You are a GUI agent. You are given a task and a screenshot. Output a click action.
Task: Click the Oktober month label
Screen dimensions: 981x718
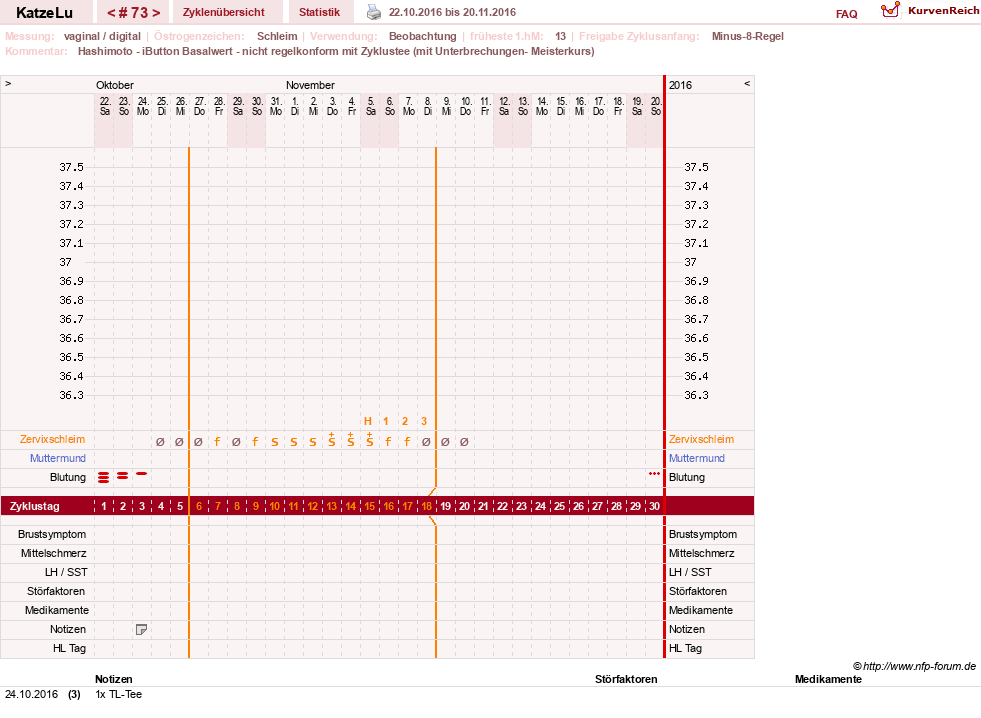(x=114, y=85)
